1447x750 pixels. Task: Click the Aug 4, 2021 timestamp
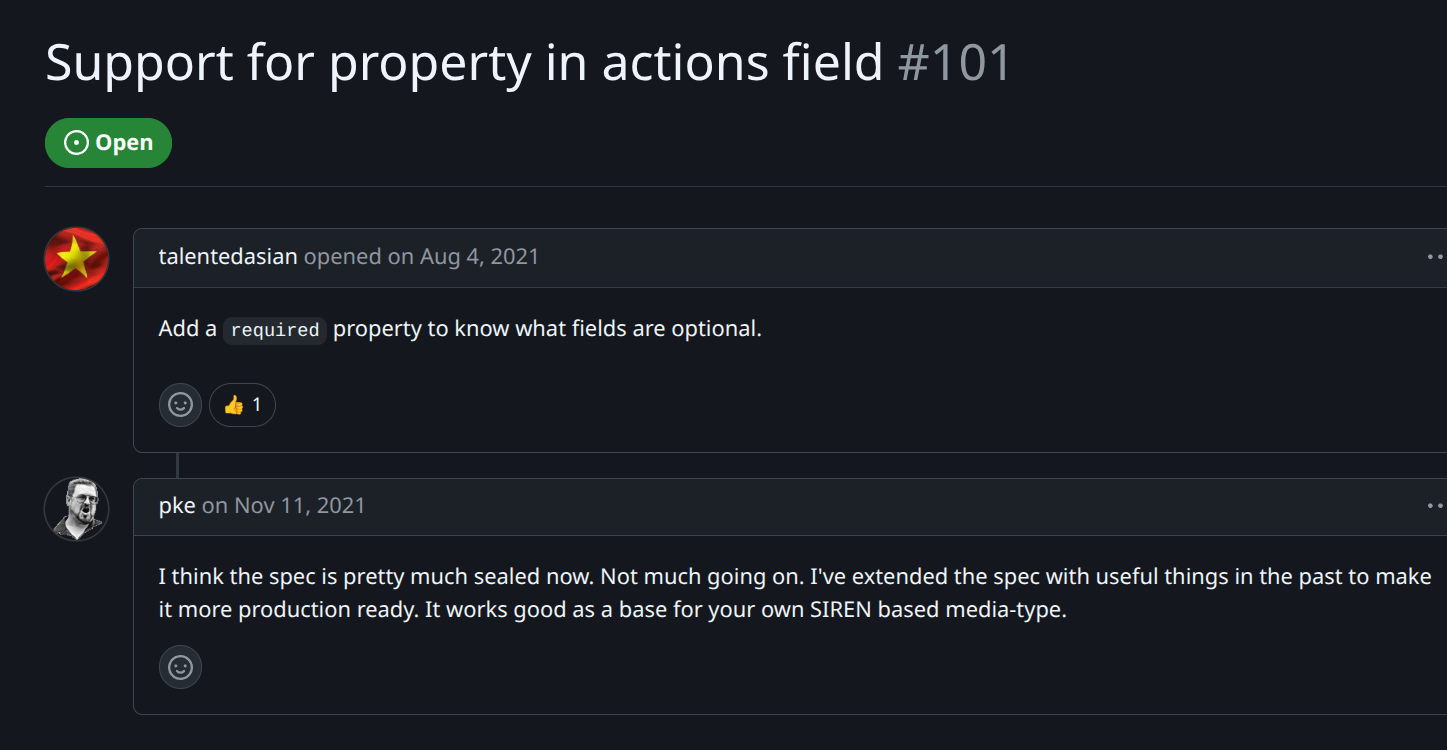tap(479, 257)
